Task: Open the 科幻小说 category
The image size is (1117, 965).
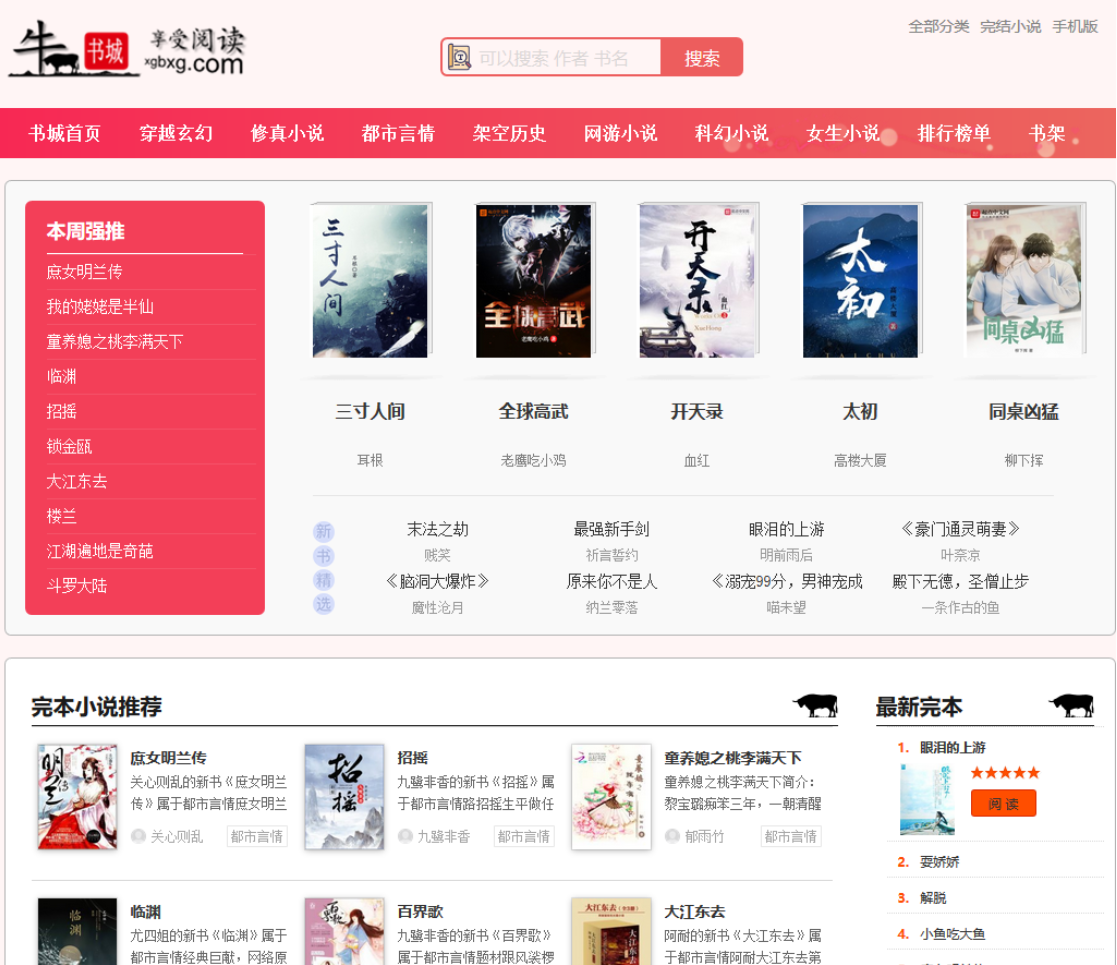Action: (731, 133)
